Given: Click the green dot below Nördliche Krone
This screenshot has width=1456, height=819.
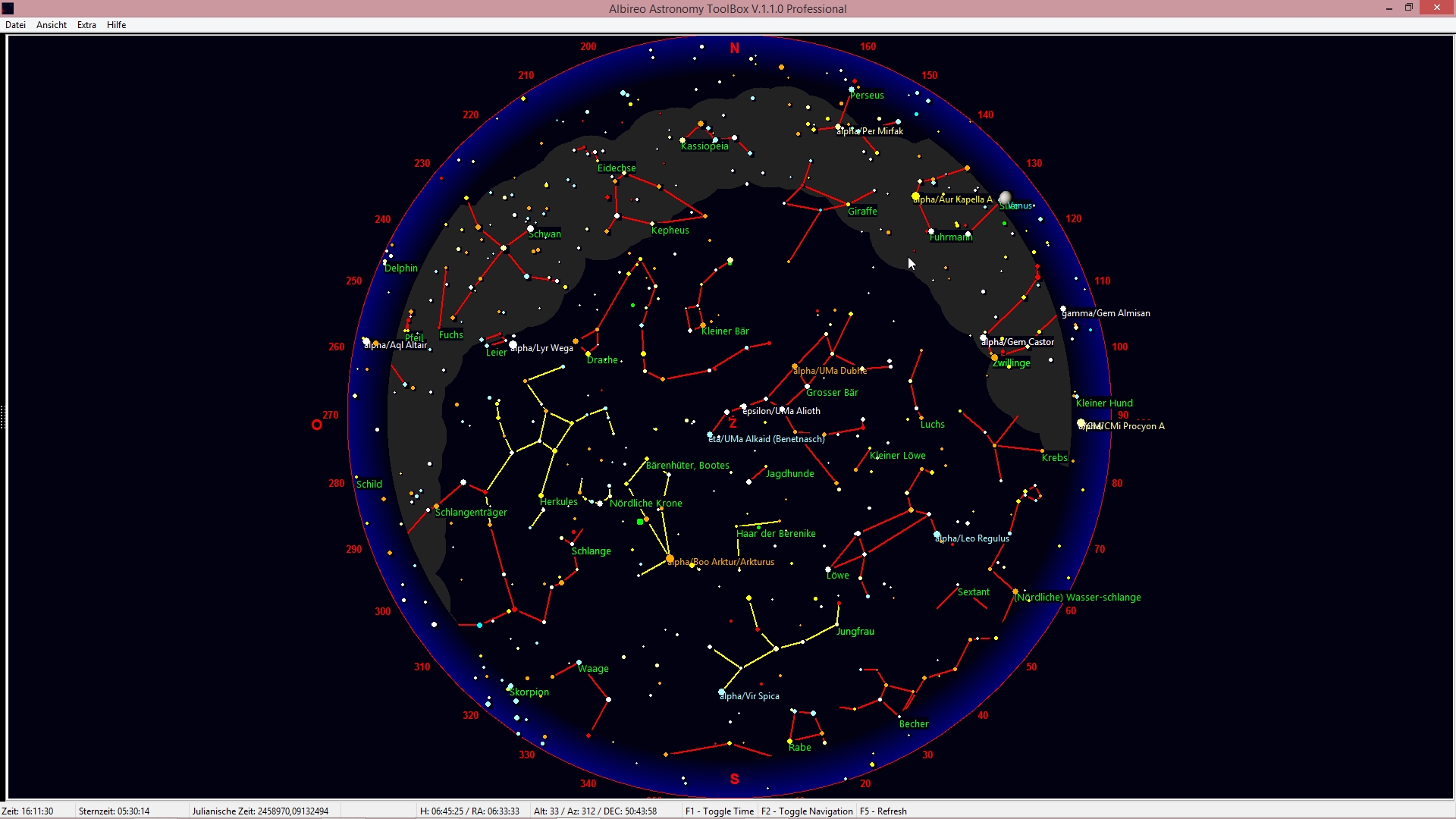Looking at the screenshot, I should click(x=640, y=522).
